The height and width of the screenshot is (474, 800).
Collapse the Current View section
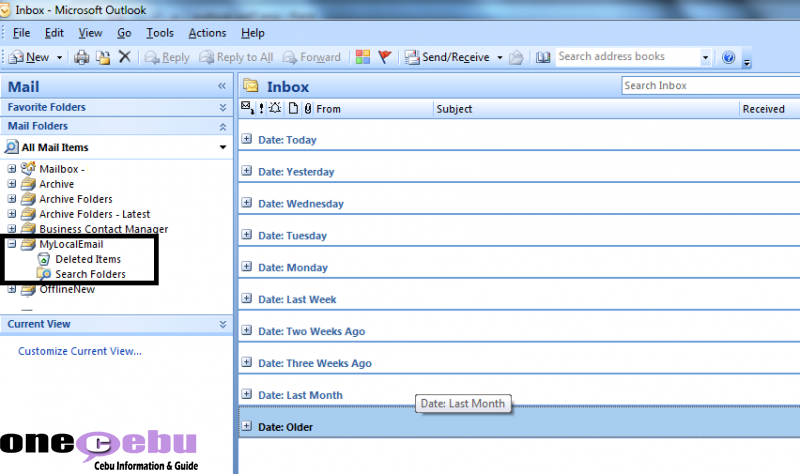pyautogui.click(x=222, y=325)
